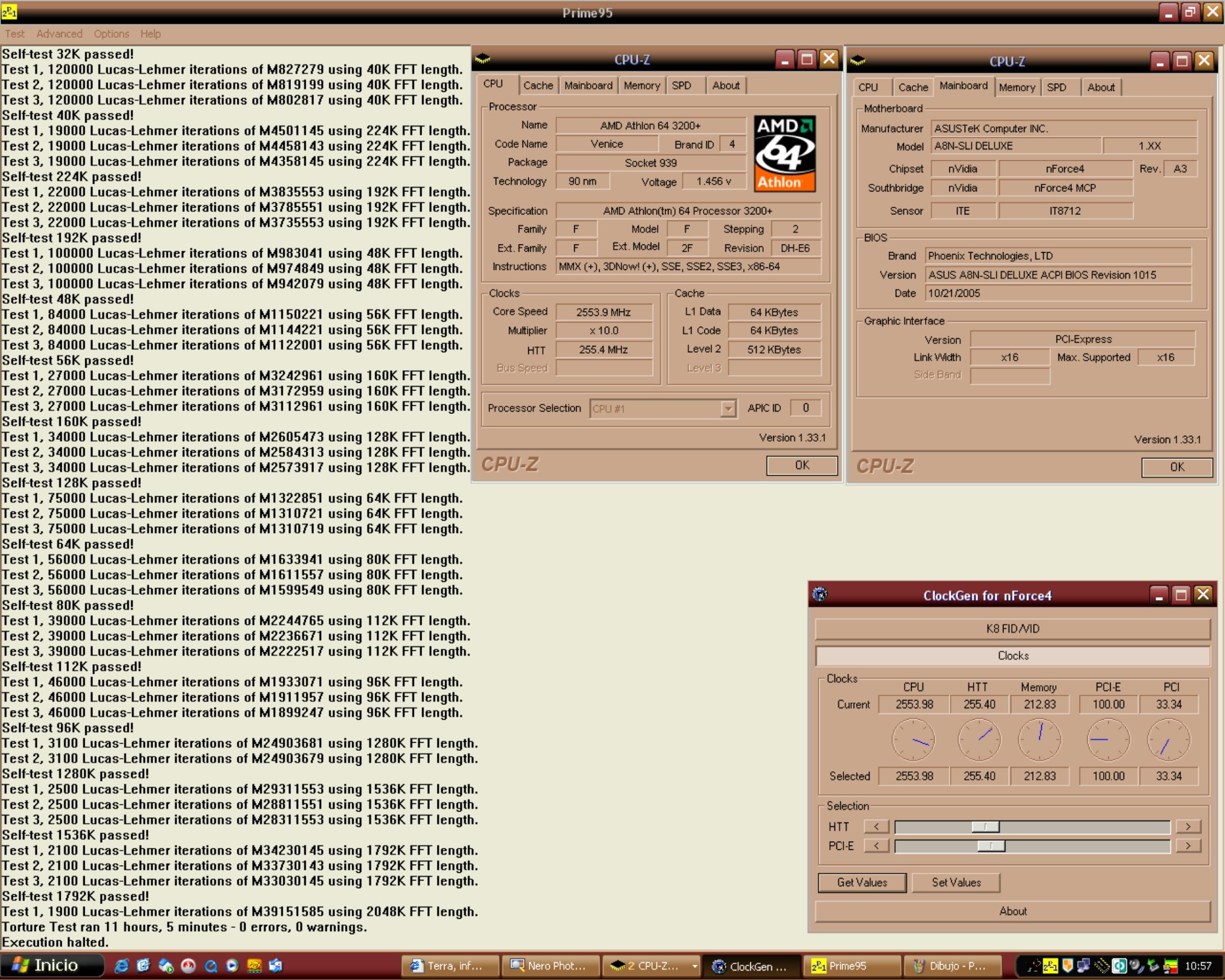Click the ClockGen title bar gear icon

pyautogui.click(x=820, y=595)
